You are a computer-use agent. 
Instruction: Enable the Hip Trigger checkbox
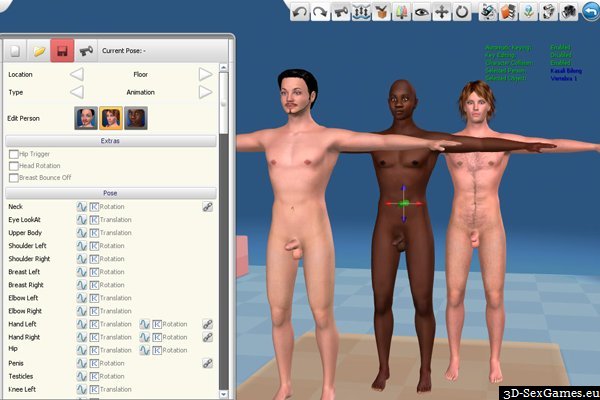13,154
